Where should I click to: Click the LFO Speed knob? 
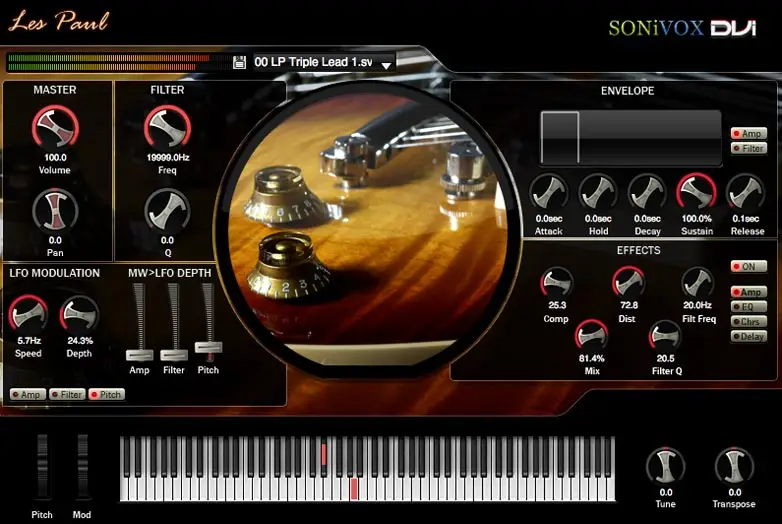[x=28, y=315]
